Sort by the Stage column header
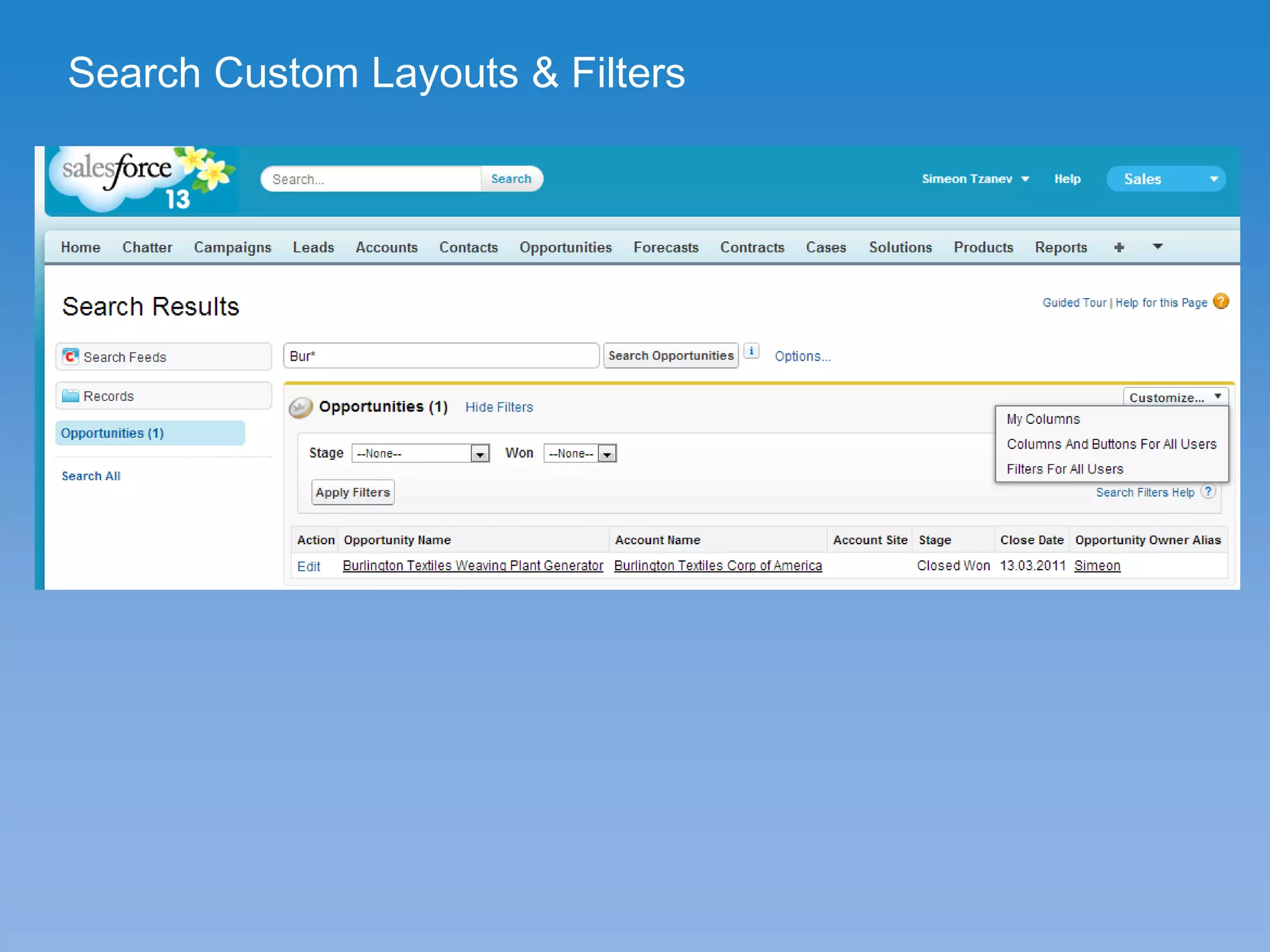Viewport: 1270px width, 952px height. point(935,540)
